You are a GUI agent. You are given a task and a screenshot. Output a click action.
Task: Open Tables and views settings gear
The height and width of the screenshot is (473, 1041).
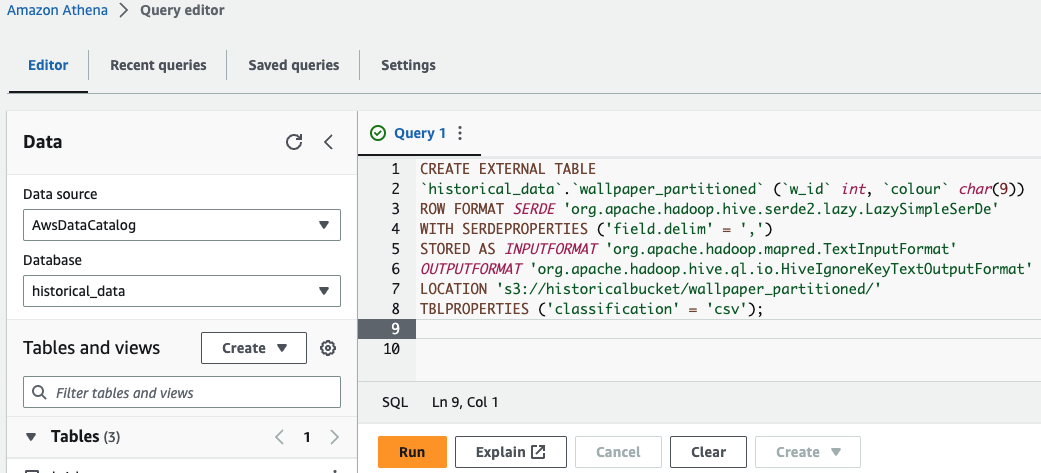coord(327,348)
